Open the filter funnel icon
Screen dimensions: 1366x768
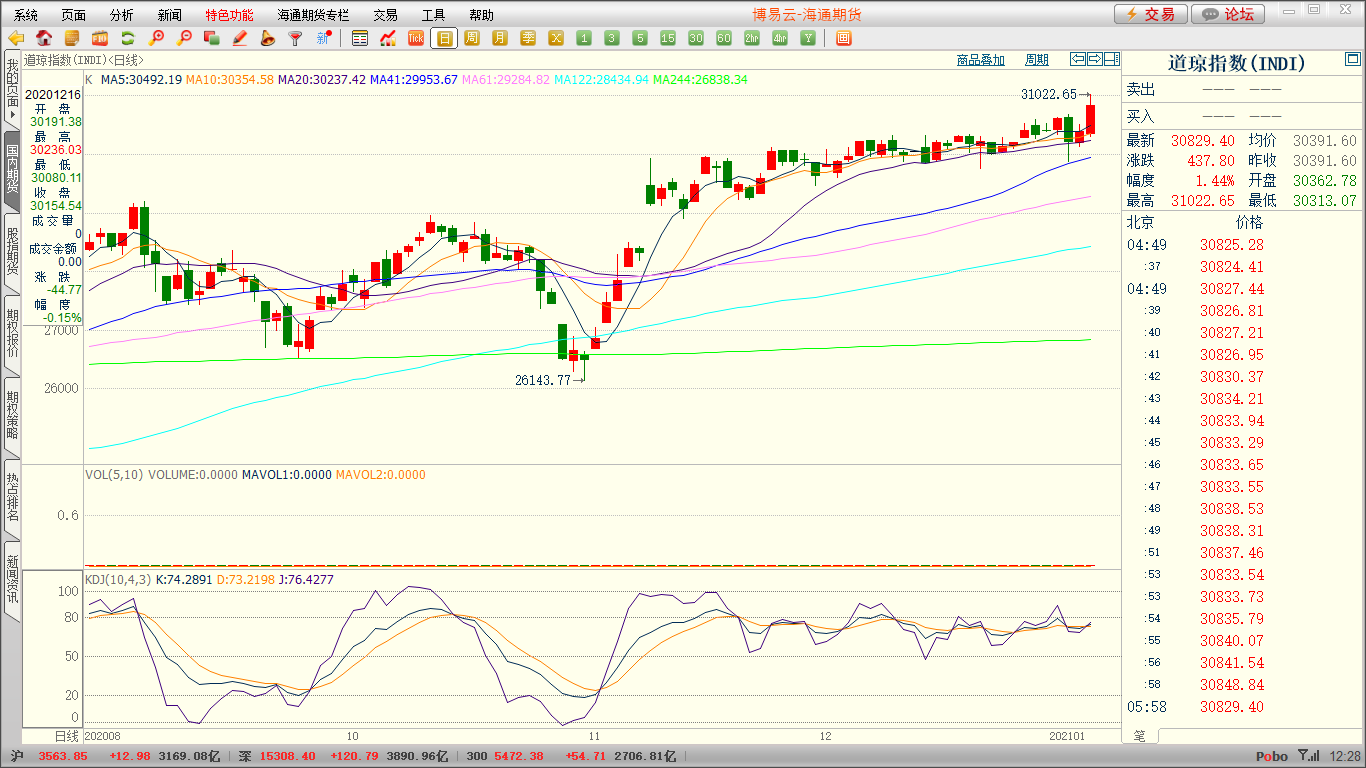click(296, 39)
